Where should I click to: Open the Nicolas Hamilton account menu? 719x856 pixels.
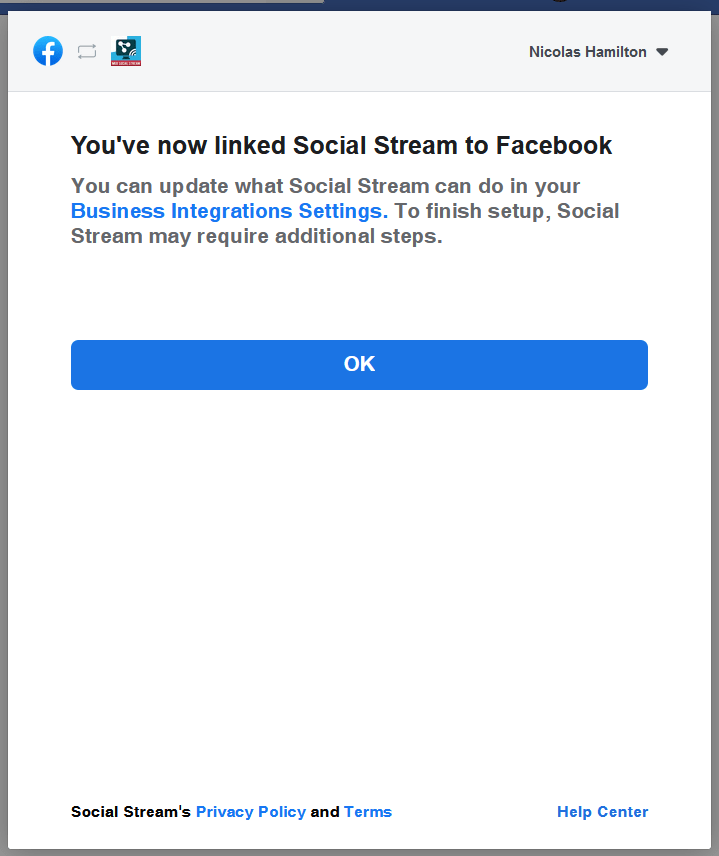pyautogui.click(x=598, y=52)
